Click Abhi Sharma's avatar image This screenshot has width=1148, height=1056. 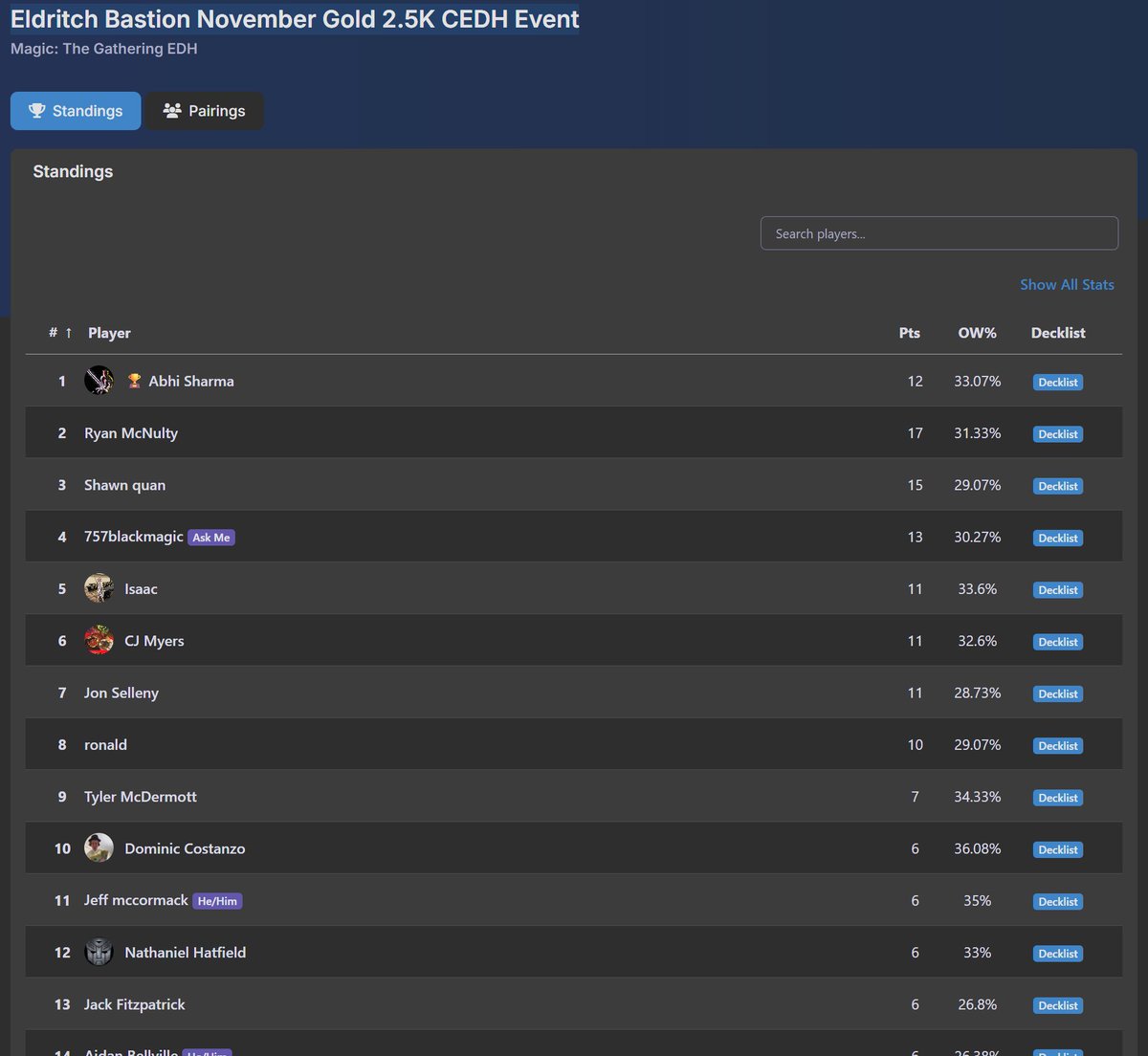pos(99,381)
